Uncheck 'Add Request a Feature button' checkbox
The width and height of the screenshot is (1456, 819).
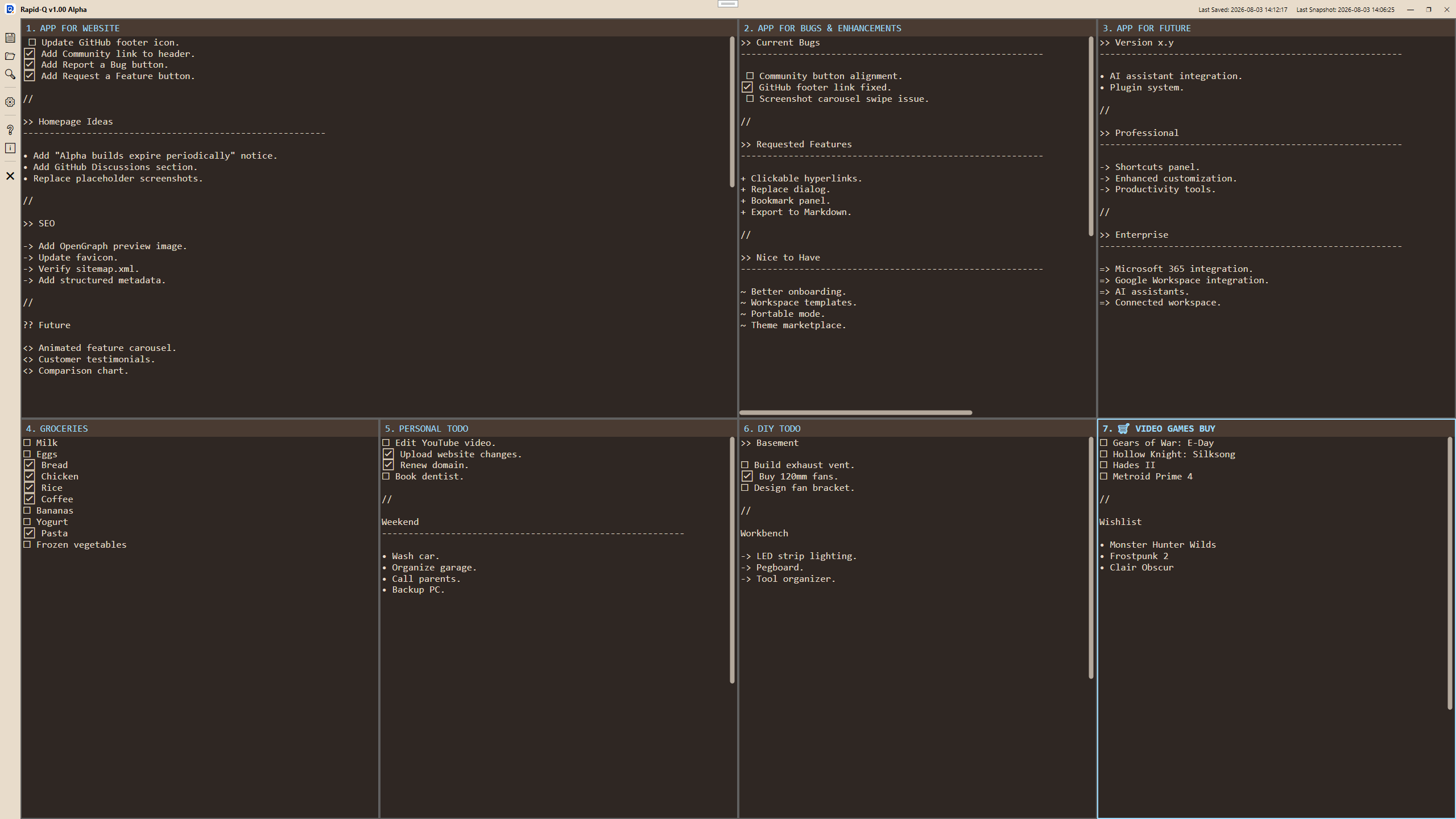[x=30, y=76]
